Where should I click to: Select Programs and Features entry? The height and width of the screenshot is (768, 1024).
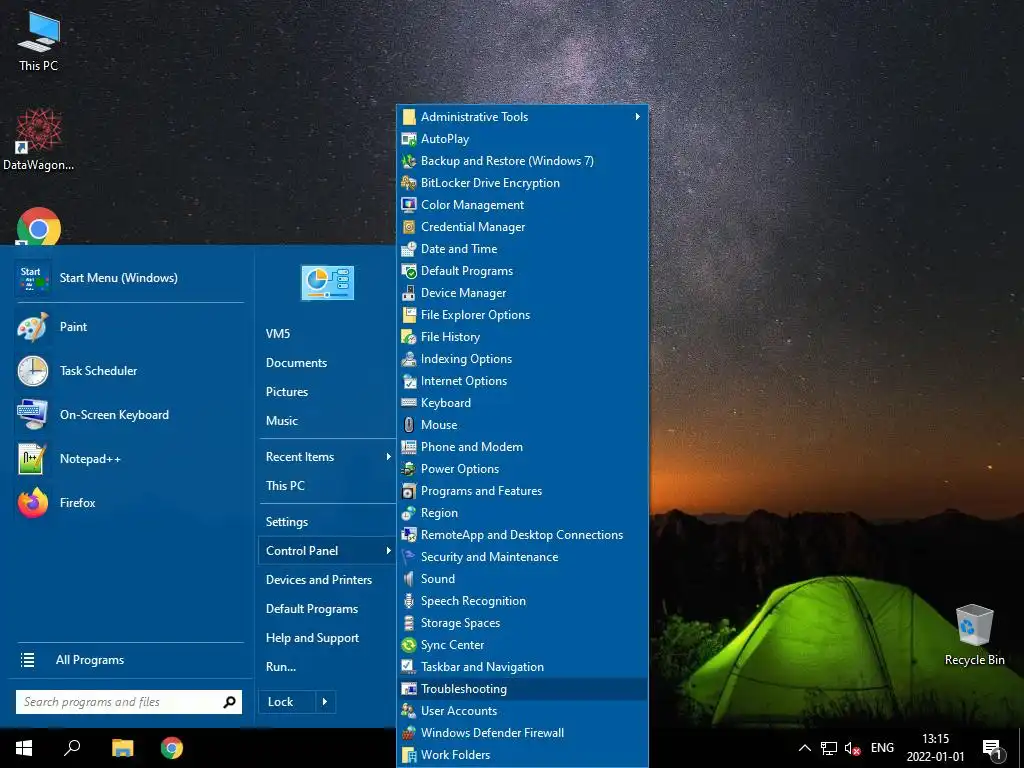522,491
